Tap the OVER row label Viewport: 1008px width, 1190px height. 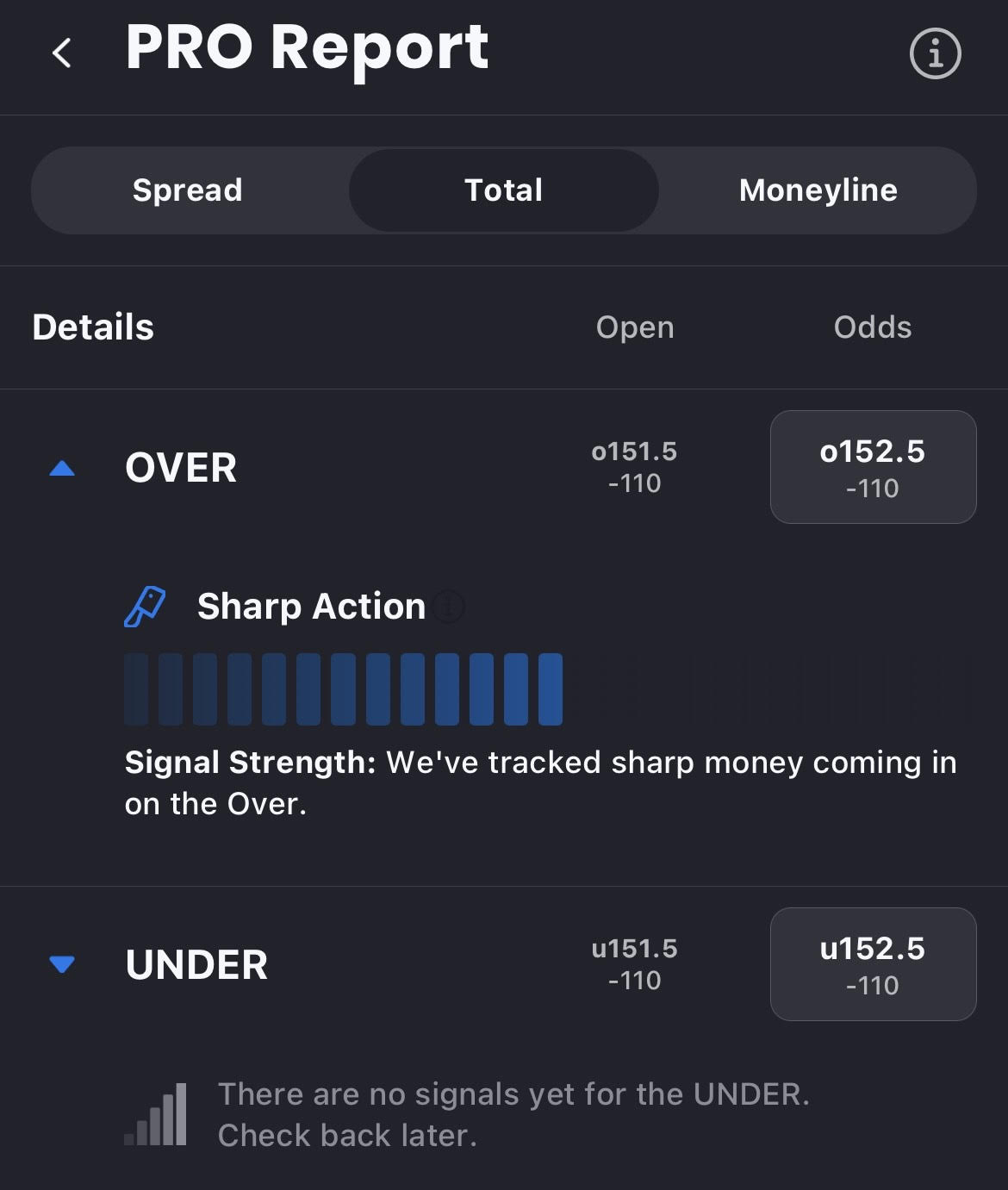point(181,469)
